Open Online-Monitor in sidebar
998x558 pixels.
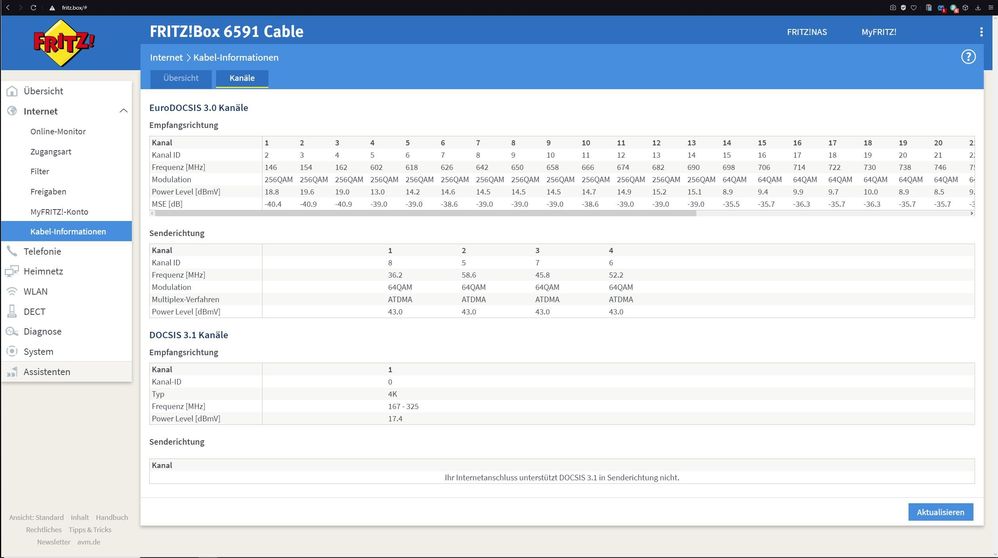(58, 131)
